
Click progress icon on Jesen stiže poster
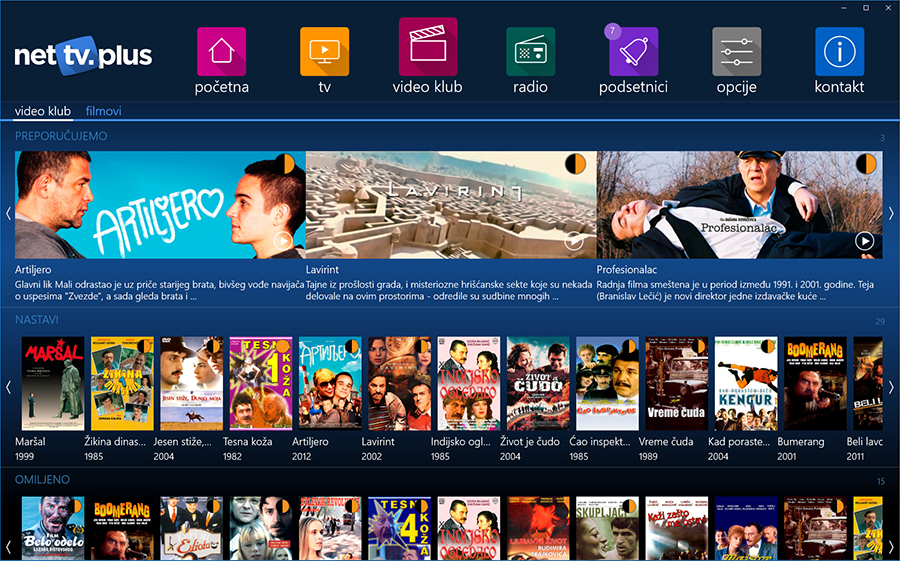coord(214,346)
